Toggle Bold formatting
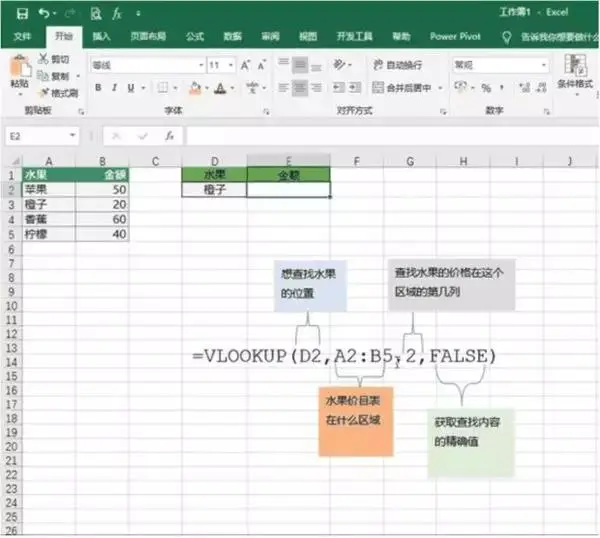600x538 pixels. click(x=98, y=88)
